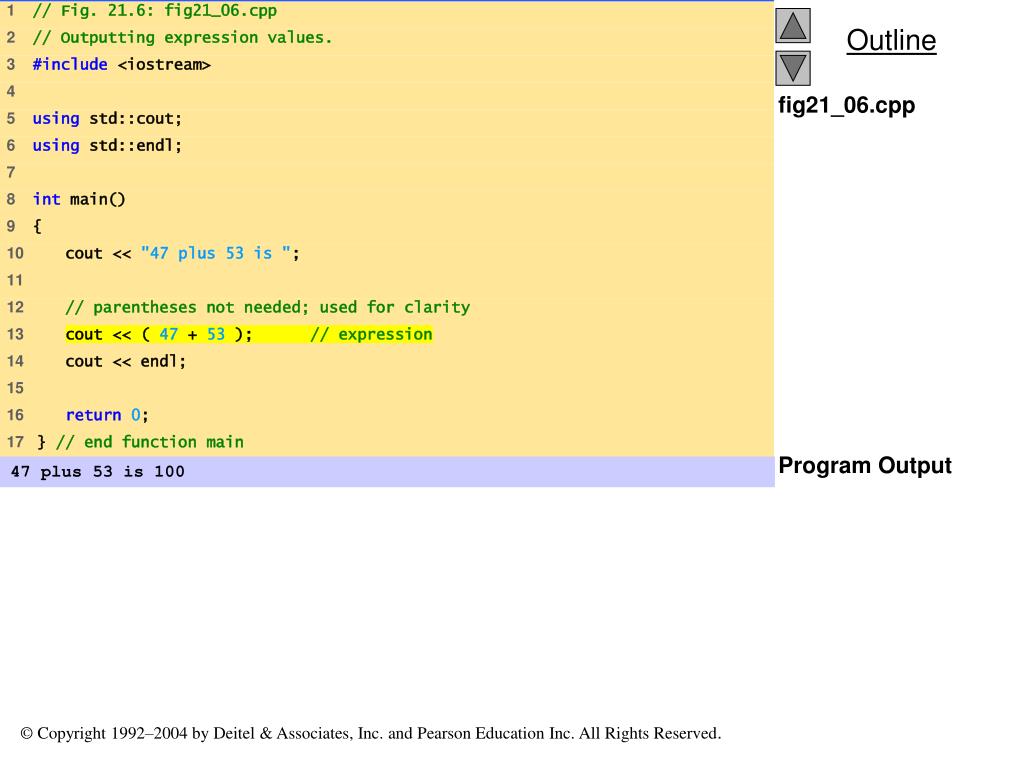Click the string "47 plus 53 is "
The image size is (1024, 768).
point(216,253)
